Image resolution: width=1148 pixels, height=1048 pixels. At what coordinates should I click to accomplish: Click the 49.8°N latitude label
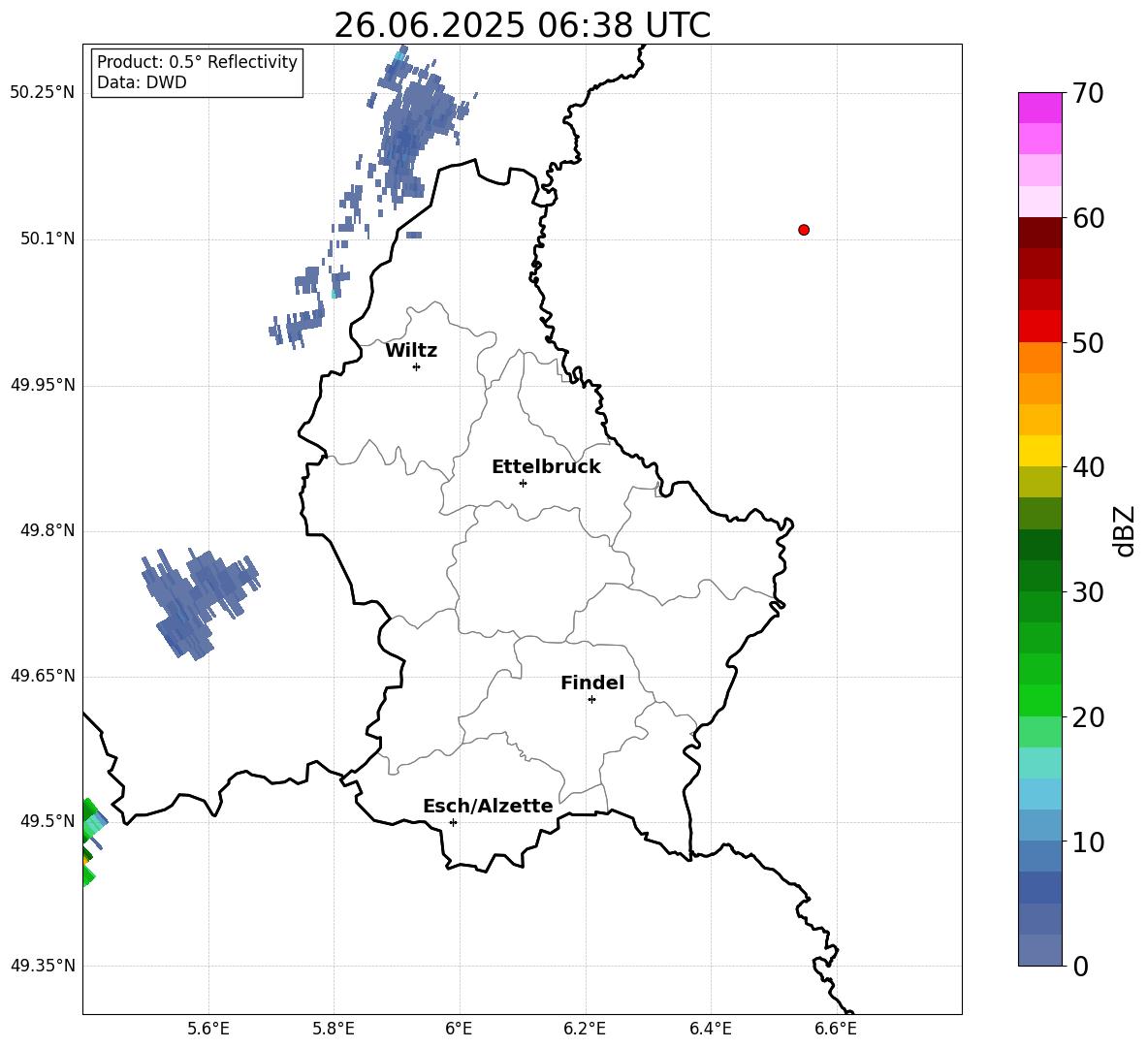pyautogui.click(x=48, y=530)
